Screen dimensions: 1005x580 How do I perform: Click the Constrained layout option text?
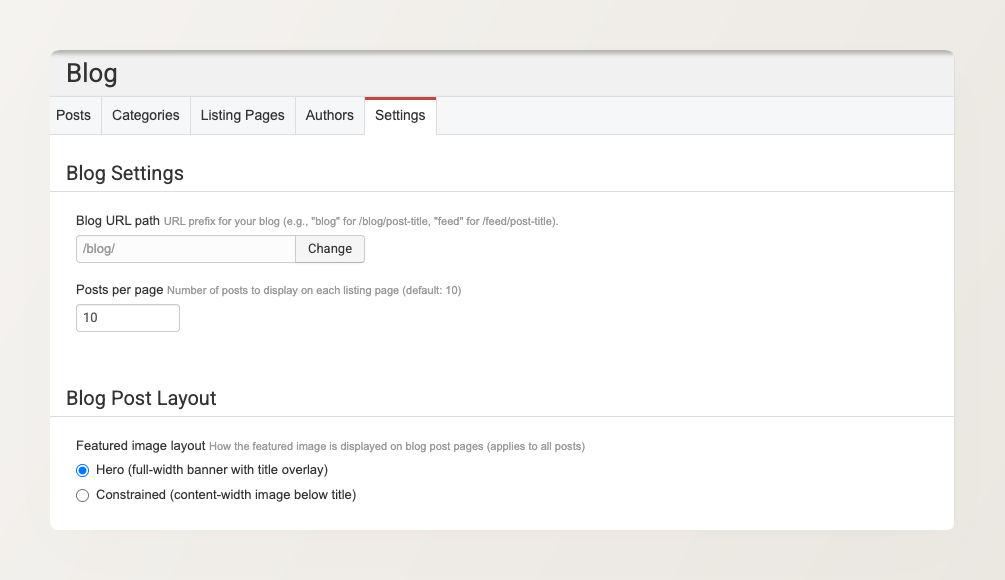227,495
